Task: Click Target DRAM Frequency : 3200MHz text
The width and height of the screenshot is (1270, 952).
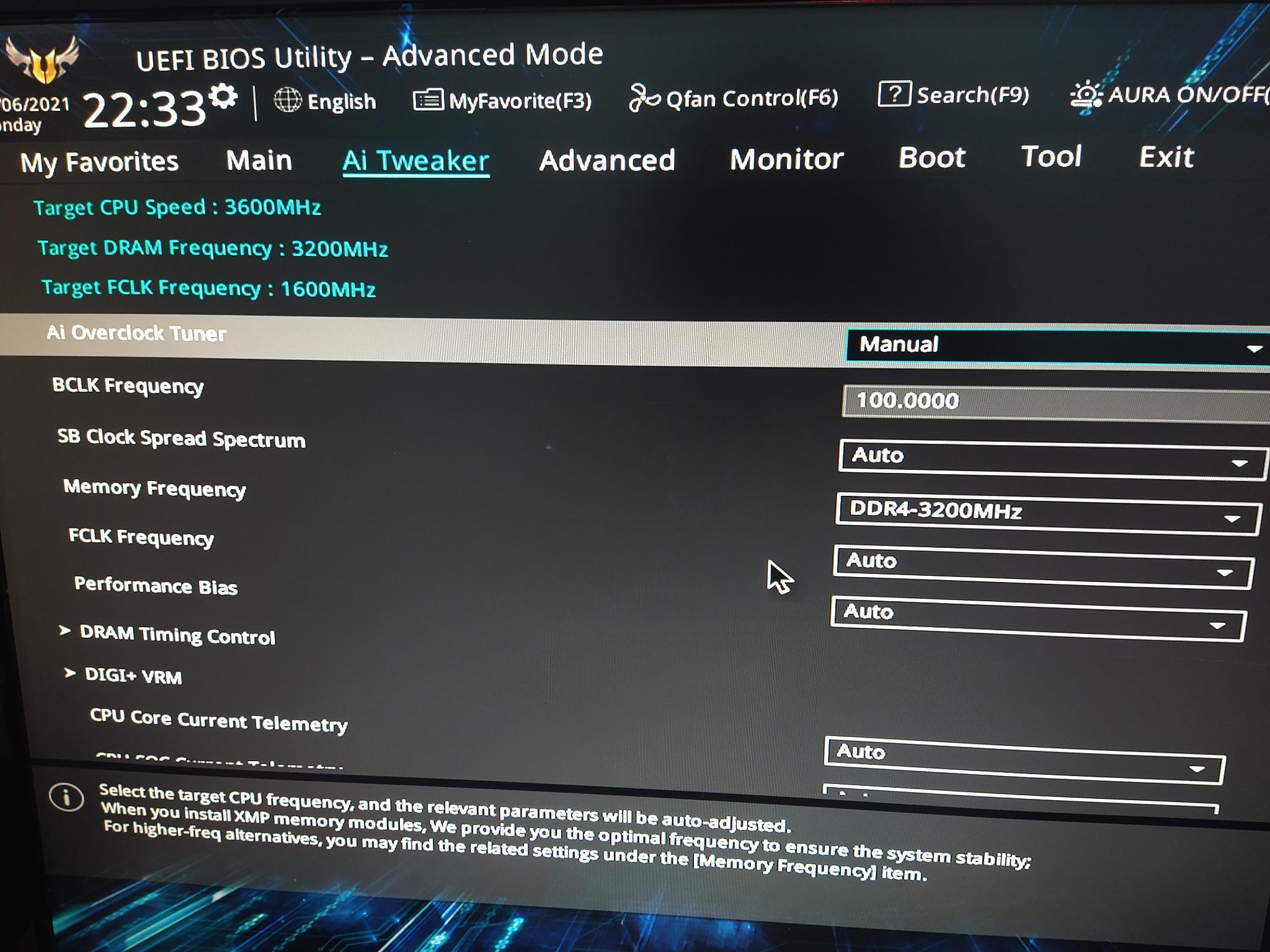Action: tap(213, 248)
